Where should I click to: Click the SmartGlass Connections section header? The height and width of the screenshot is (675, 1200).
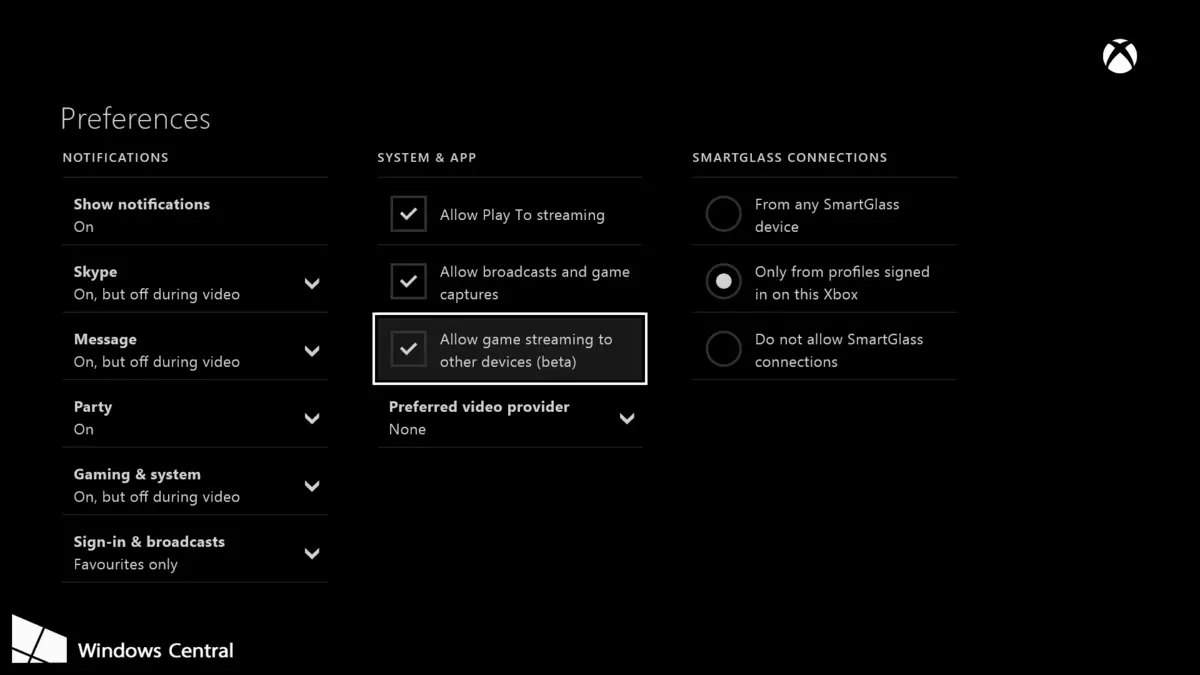(789, 157)
